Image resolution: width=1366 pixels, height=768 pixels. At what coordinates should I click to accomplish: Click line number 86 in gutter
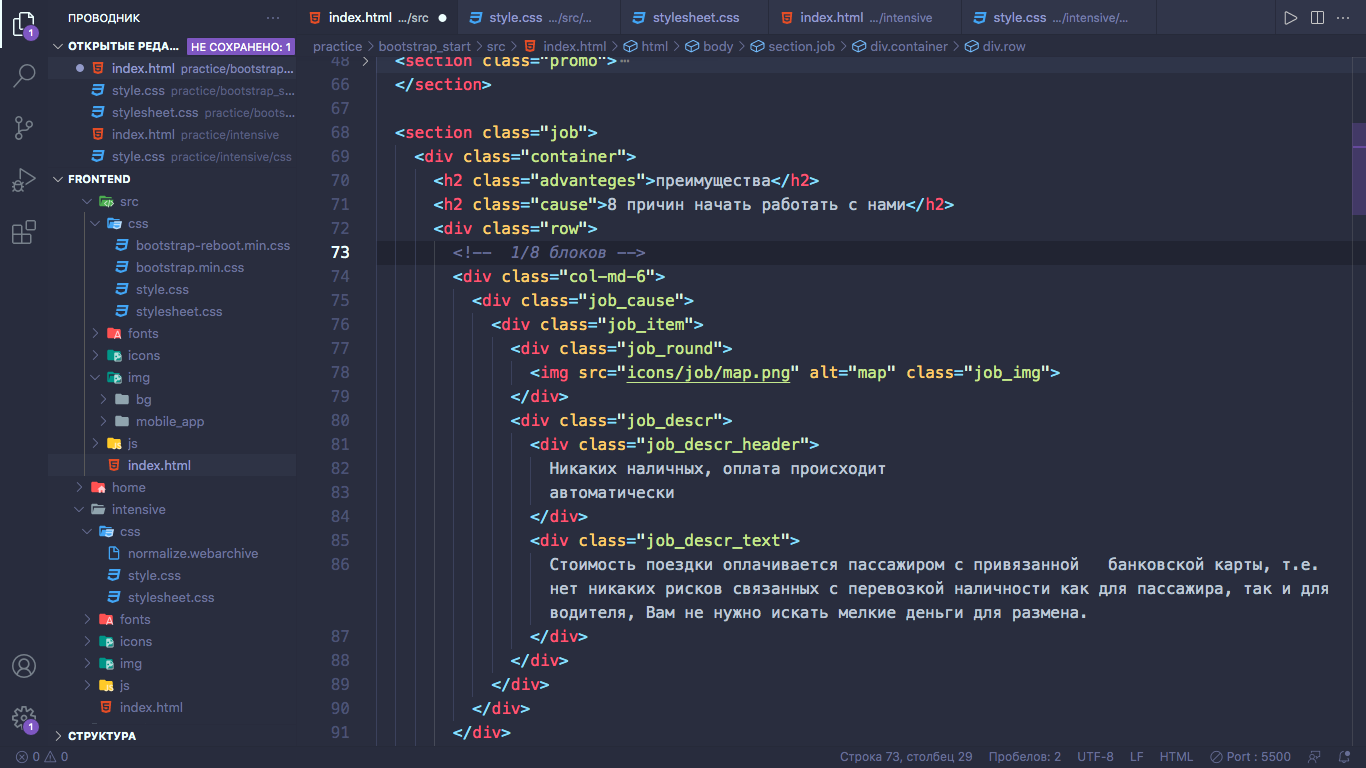(339, 564)
